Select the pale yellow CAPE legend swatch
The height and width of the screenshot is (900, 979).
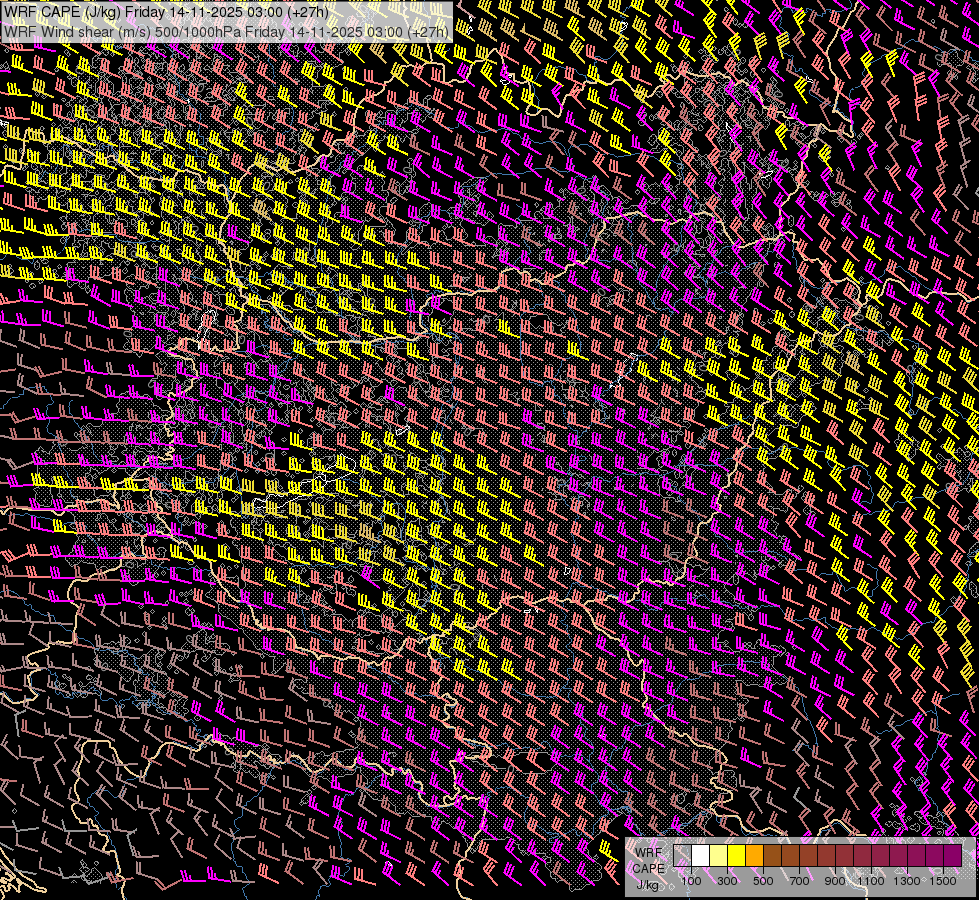pyautogui.click(x=719, y=855)
